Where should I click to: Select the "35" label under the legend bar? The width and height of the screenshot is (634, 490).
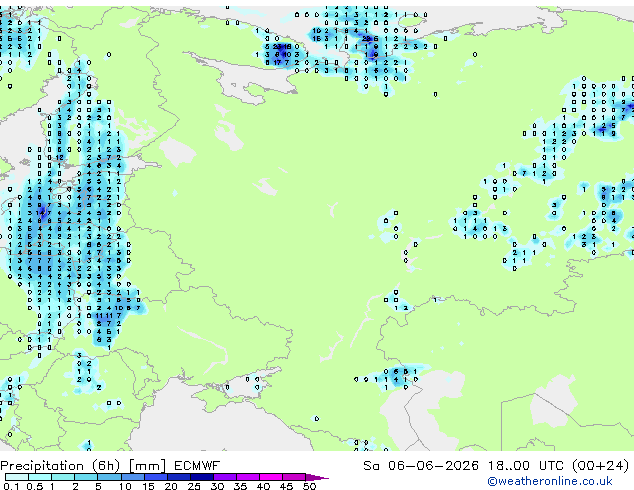241,486
